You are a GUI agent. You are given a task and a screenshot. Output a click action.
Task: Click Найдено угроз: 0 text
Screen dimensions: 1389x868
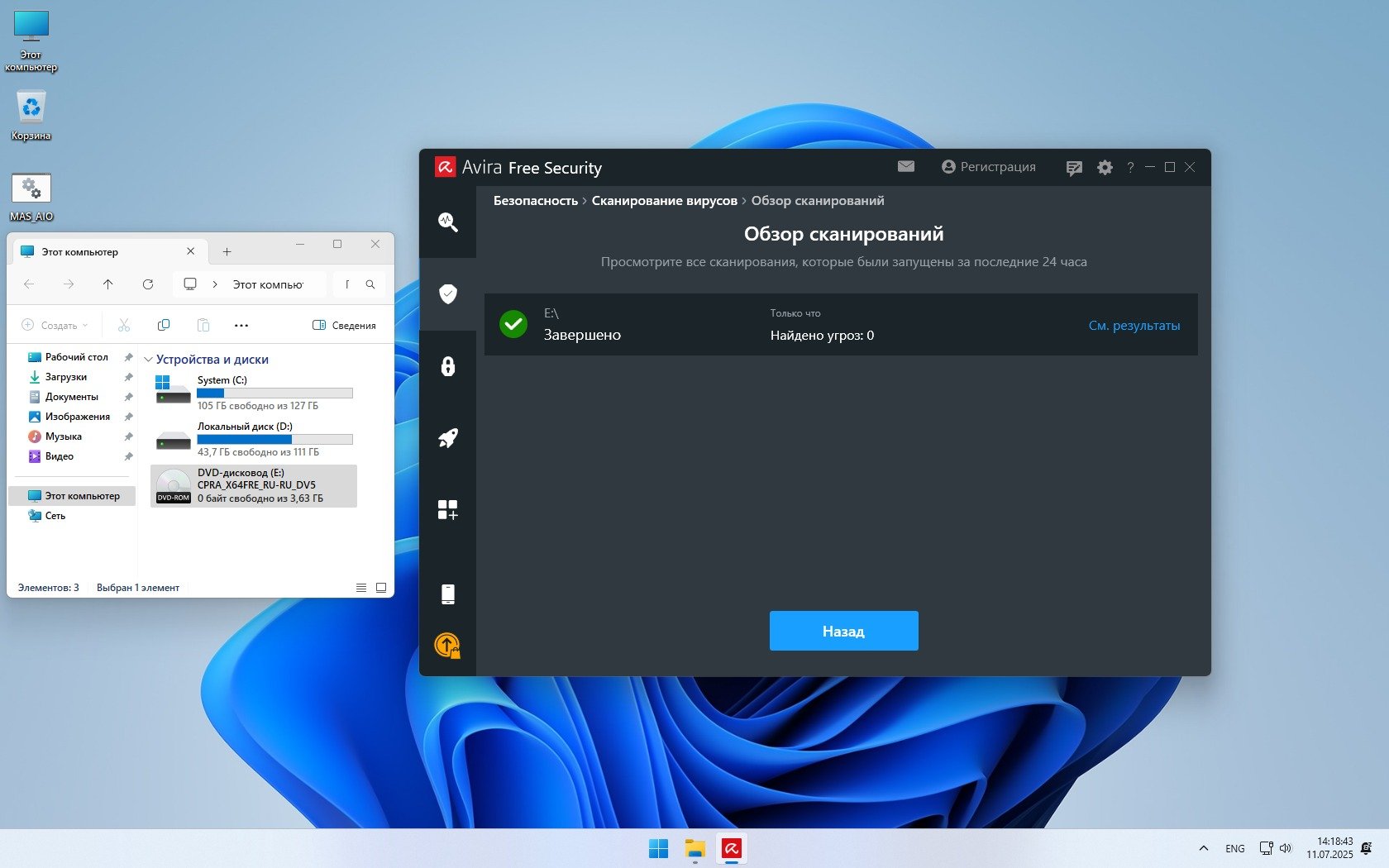pyautogui.click(x=822, y=336)
